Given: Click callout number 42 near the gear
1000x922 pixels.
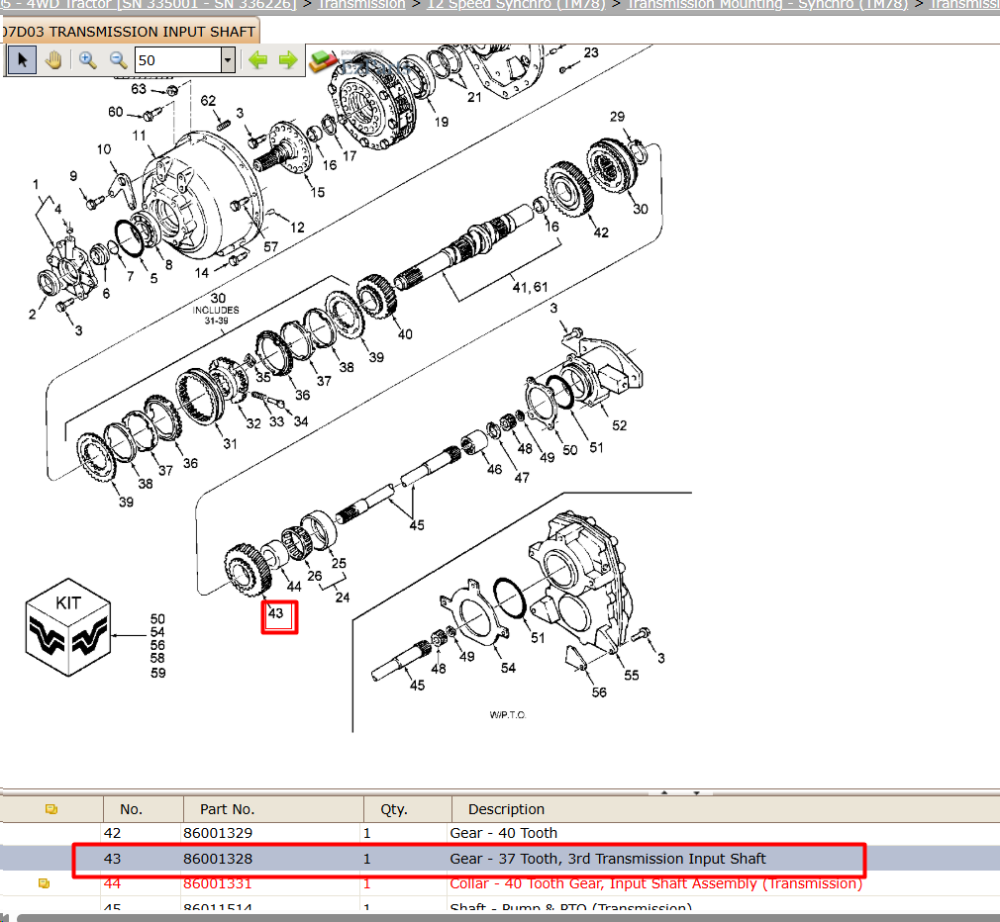Looking at the screenshot, I should (x=601, y=233).
